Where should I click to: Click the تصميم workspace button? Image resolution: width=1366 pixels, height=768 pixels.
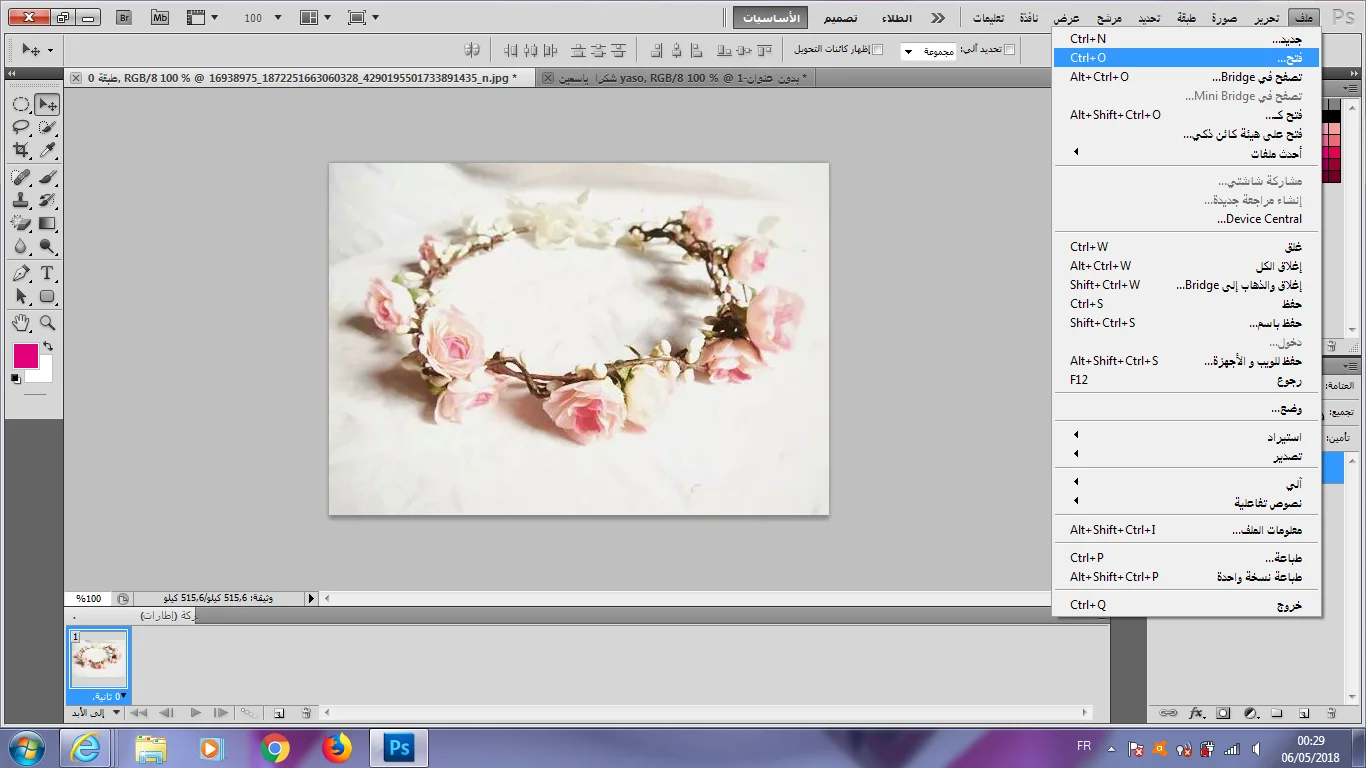point(840,18)
